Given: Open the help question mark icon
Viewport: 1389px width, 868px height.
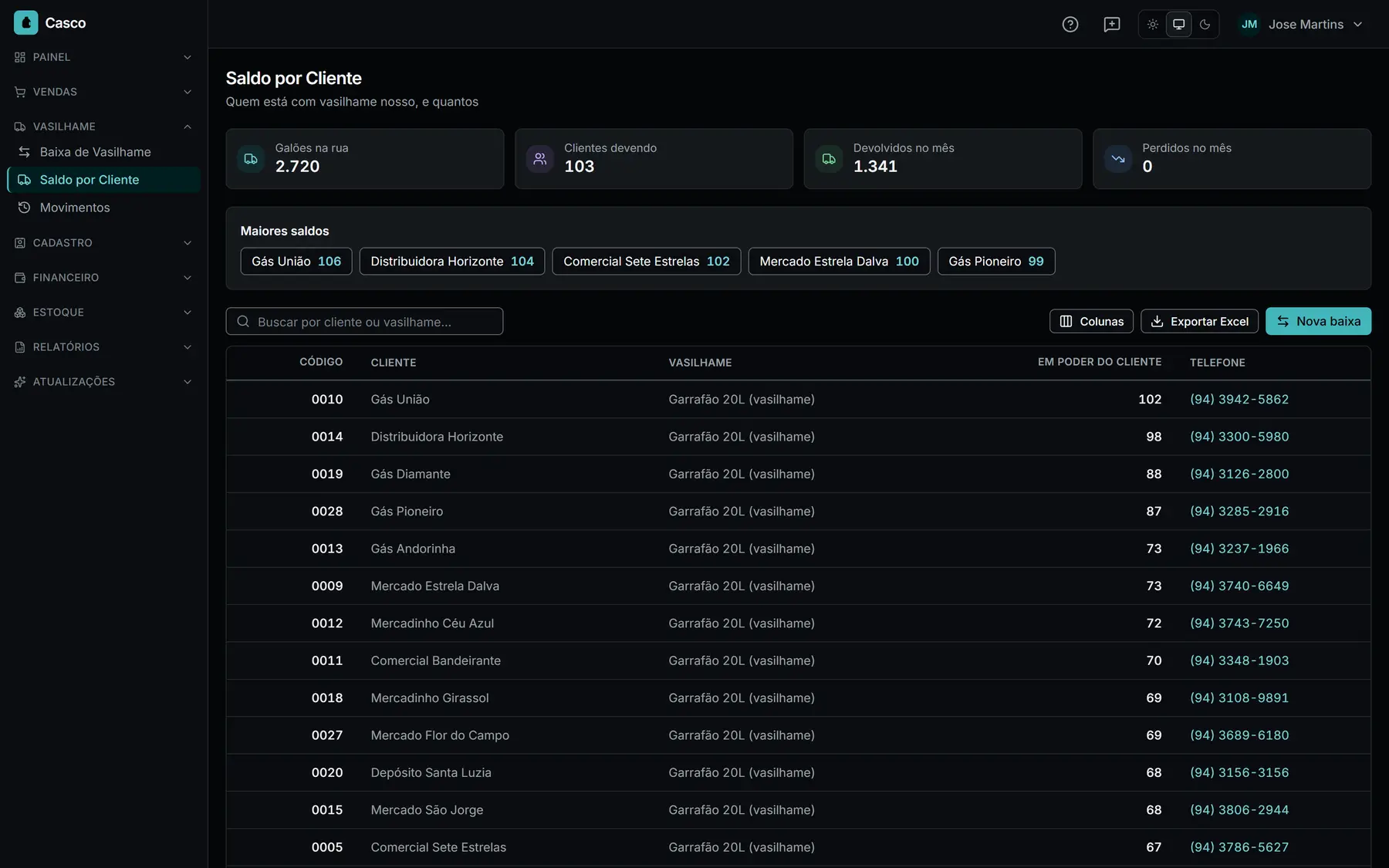Looking at the screenshot, I should click(x=1070, y=24).
